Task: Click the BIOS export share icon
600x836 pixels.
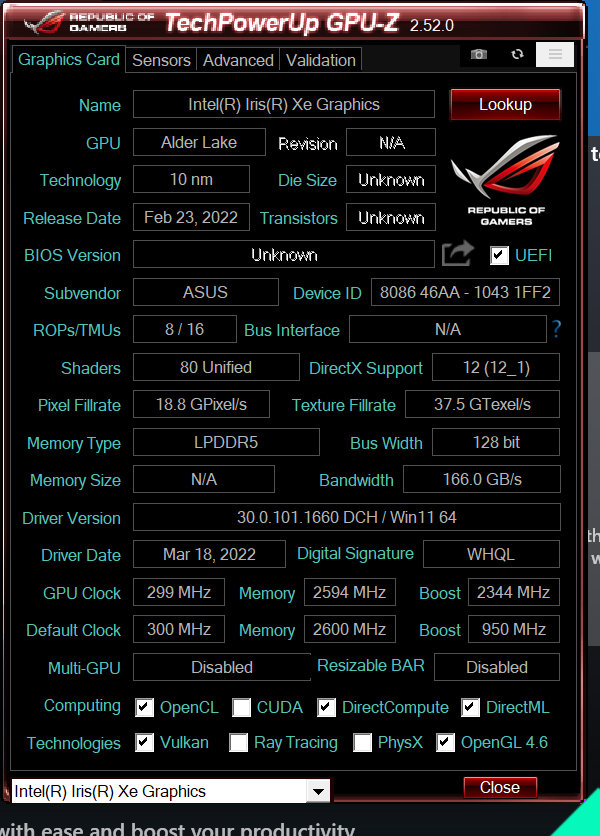Action: [x=457, y=254]
